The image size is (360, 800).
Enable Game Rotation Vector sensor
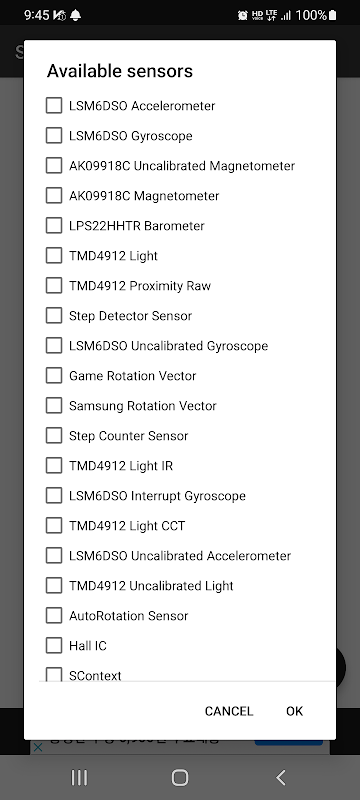point(54,376)
